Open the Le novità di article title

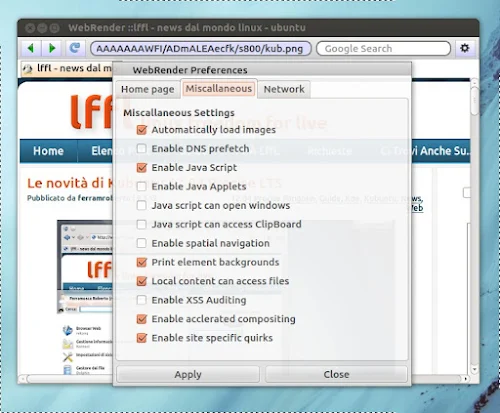click(x=70, y=183)
